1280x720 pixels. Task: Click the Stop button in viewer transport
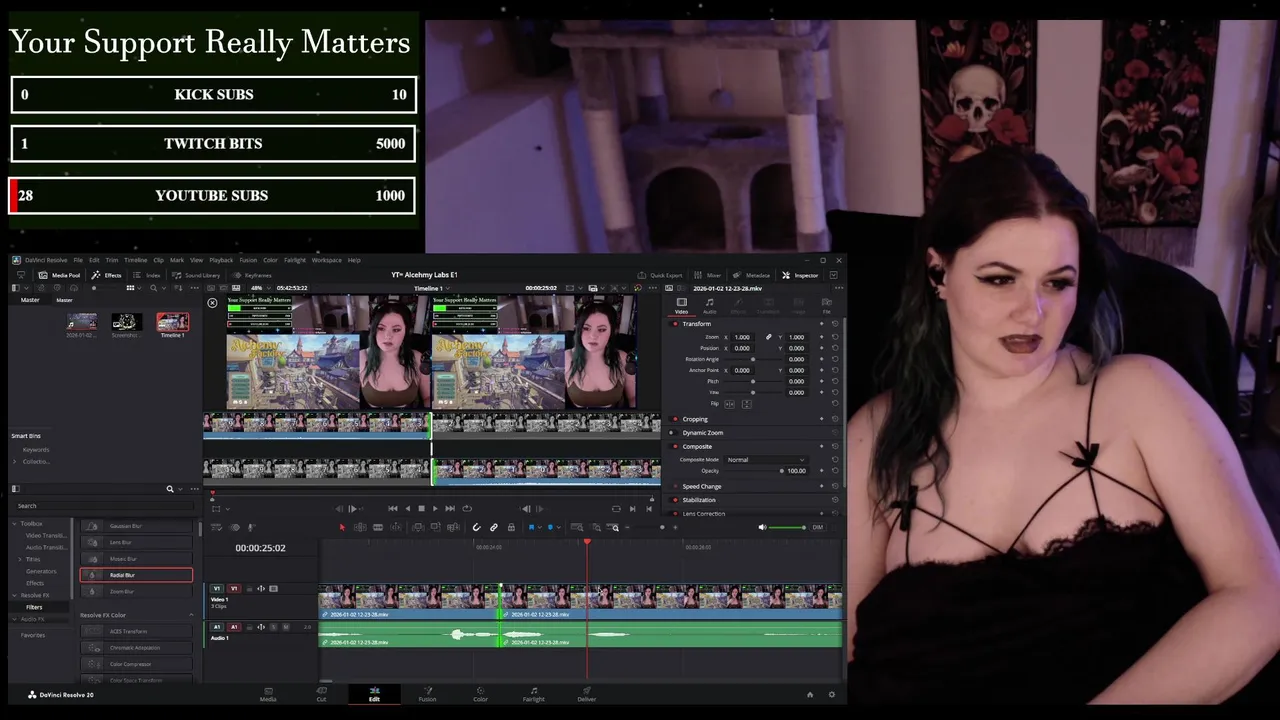(421, 508)
